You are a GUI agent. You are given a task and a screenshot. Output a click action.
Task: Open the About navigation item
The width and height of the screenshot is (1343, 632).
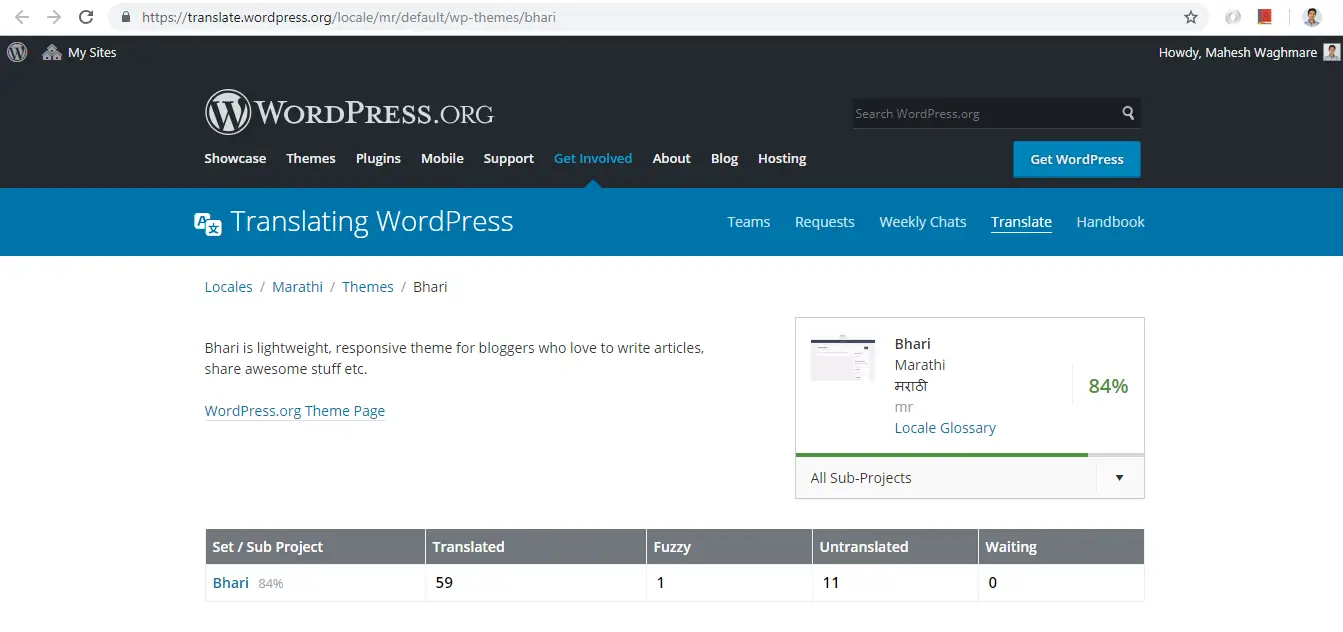[672, 158]
